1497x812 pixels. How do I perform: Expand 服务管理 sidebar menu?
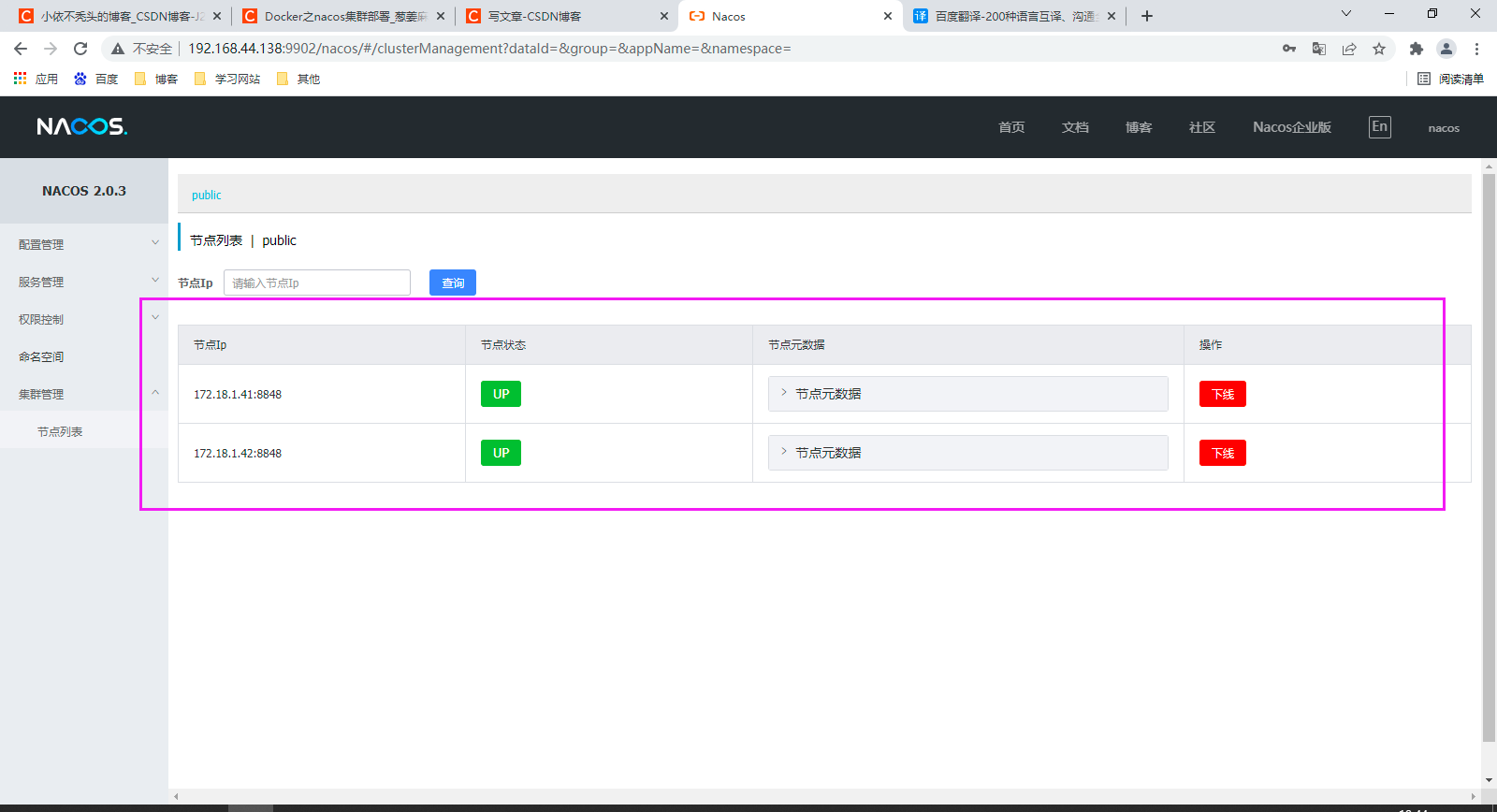(84, 282)
